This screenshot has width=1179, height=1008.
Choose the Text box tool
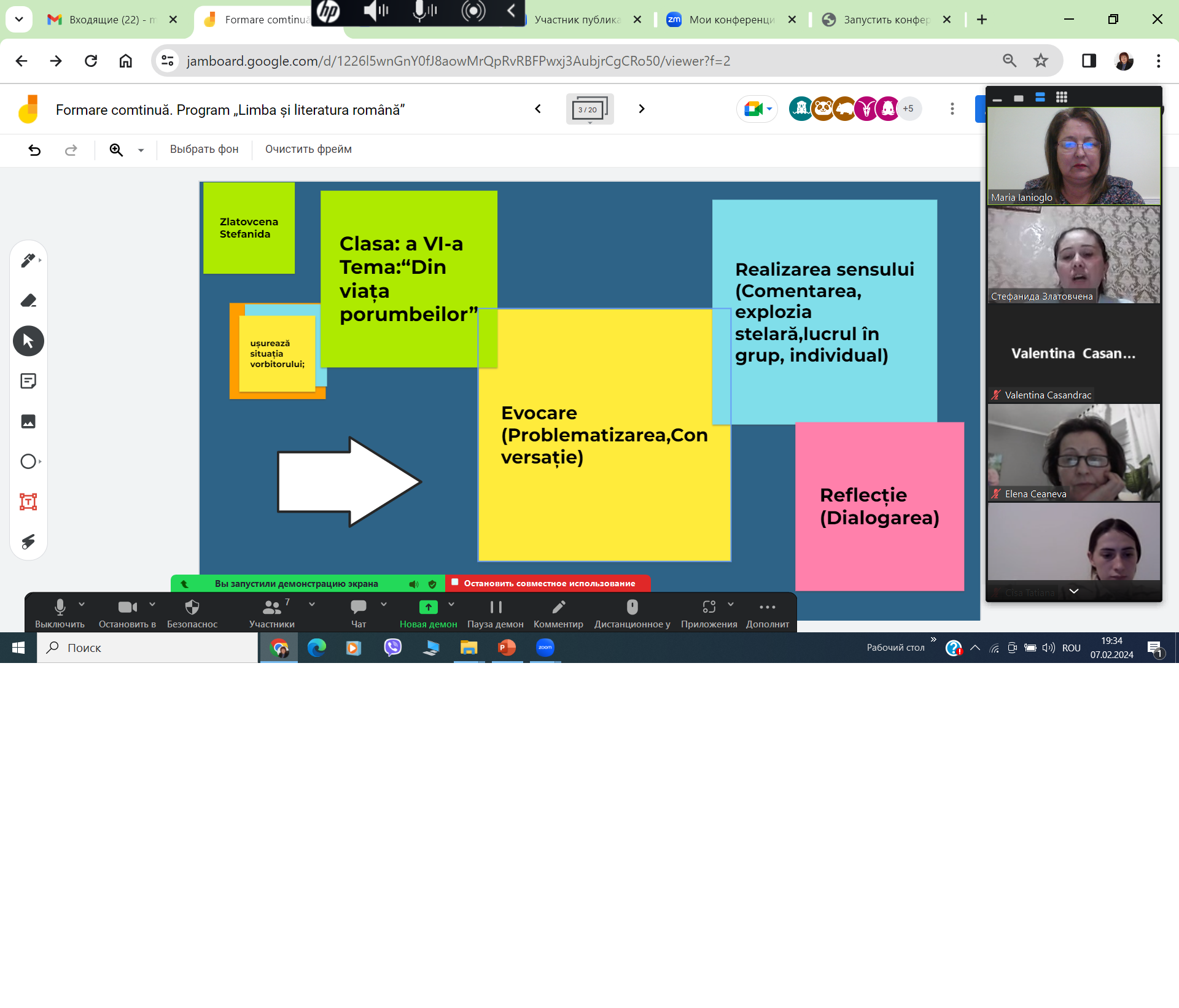point(28,502)
